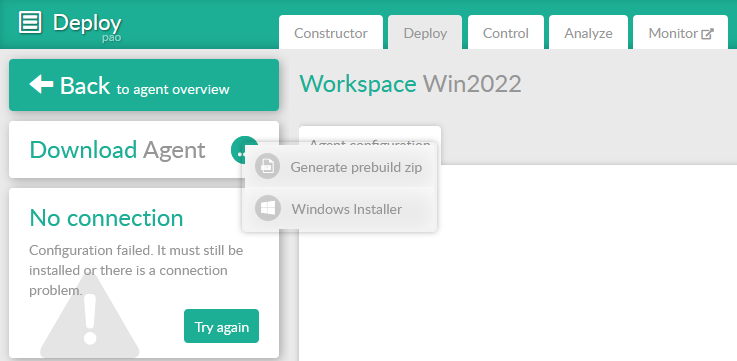Viewport: 737px width, 361px height.
Task: Choose Generate prebuild zip option
Action: tap(339, 167)
